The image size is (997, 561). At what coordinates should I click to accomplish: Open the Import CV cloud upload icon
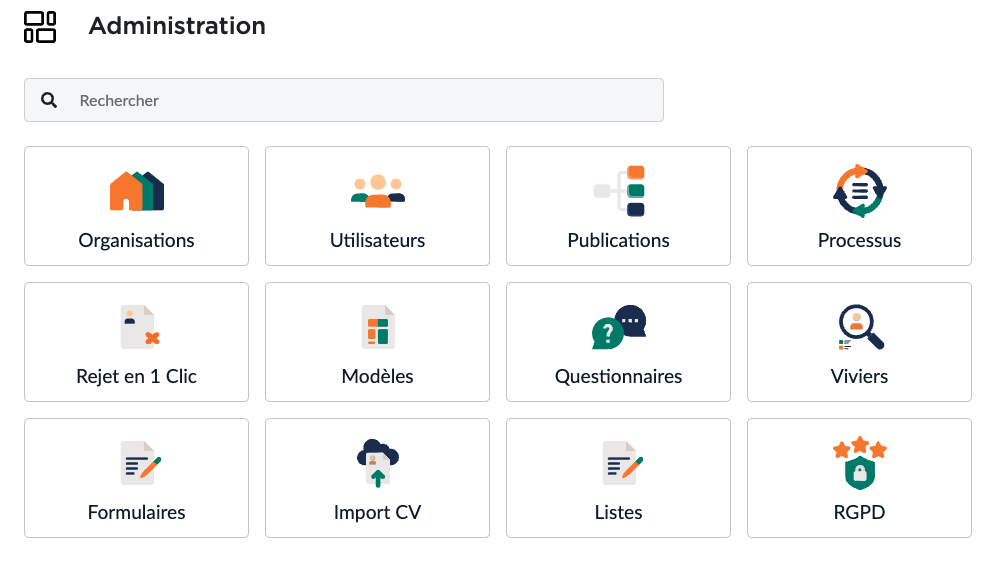click(377, 463)
